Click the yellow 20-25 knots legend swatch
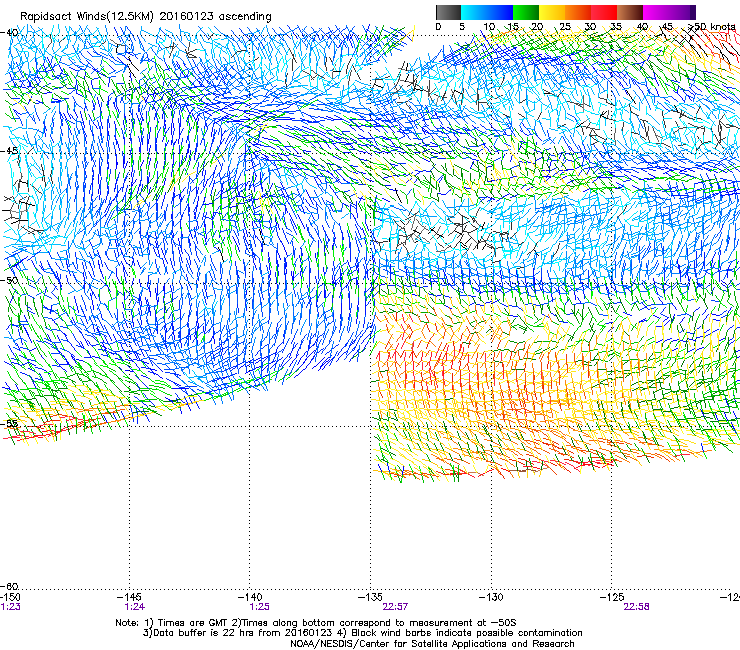The height and width of the screenshot is (650, 740). click(552, 12)
